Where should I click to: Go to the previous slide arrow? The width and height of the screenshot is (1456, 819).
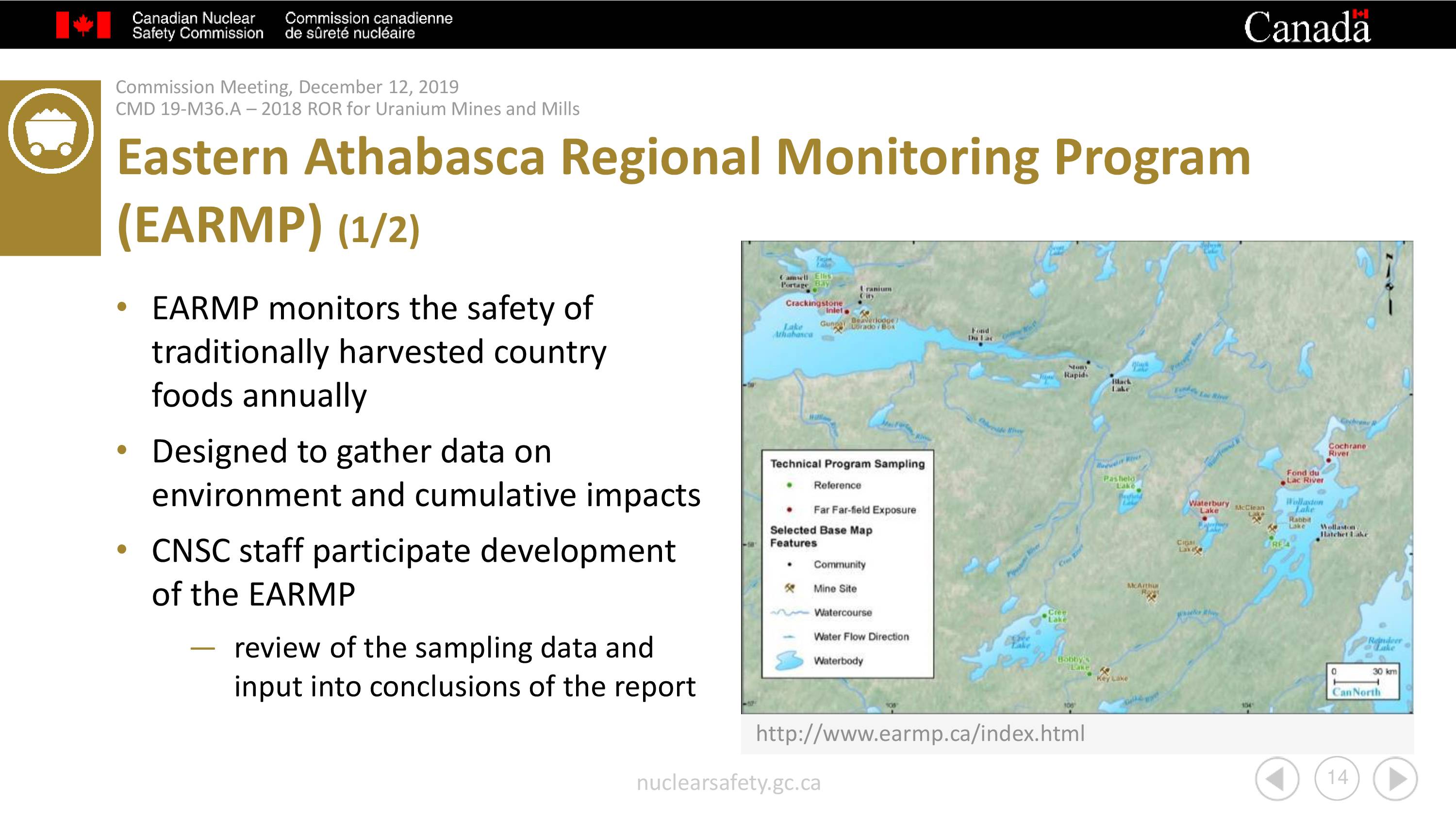[x=1277, y=779]
